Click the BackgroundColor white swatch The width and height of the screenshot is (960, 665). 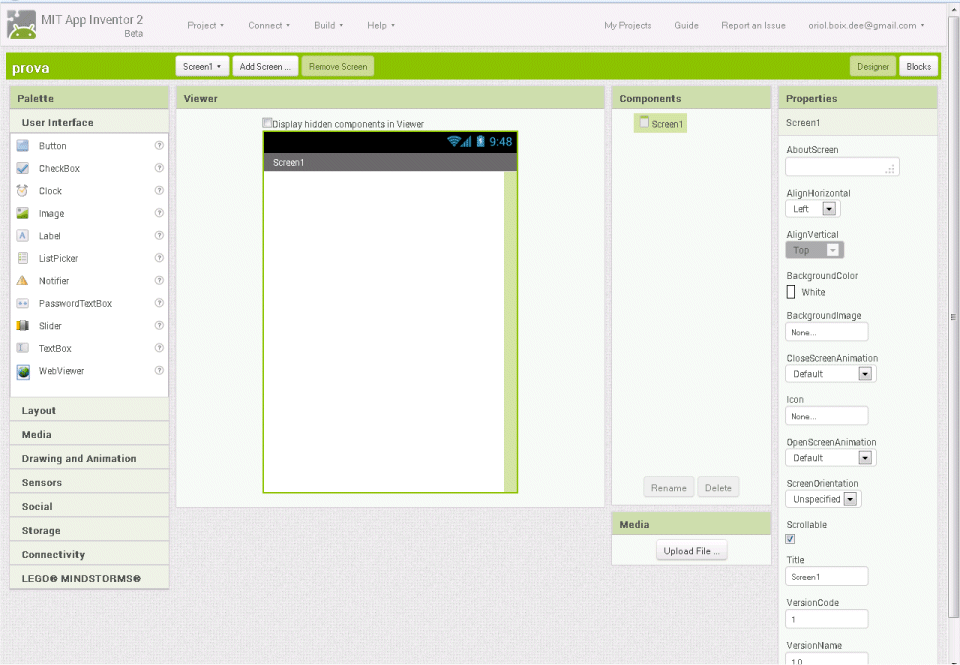tap(792, 292)
